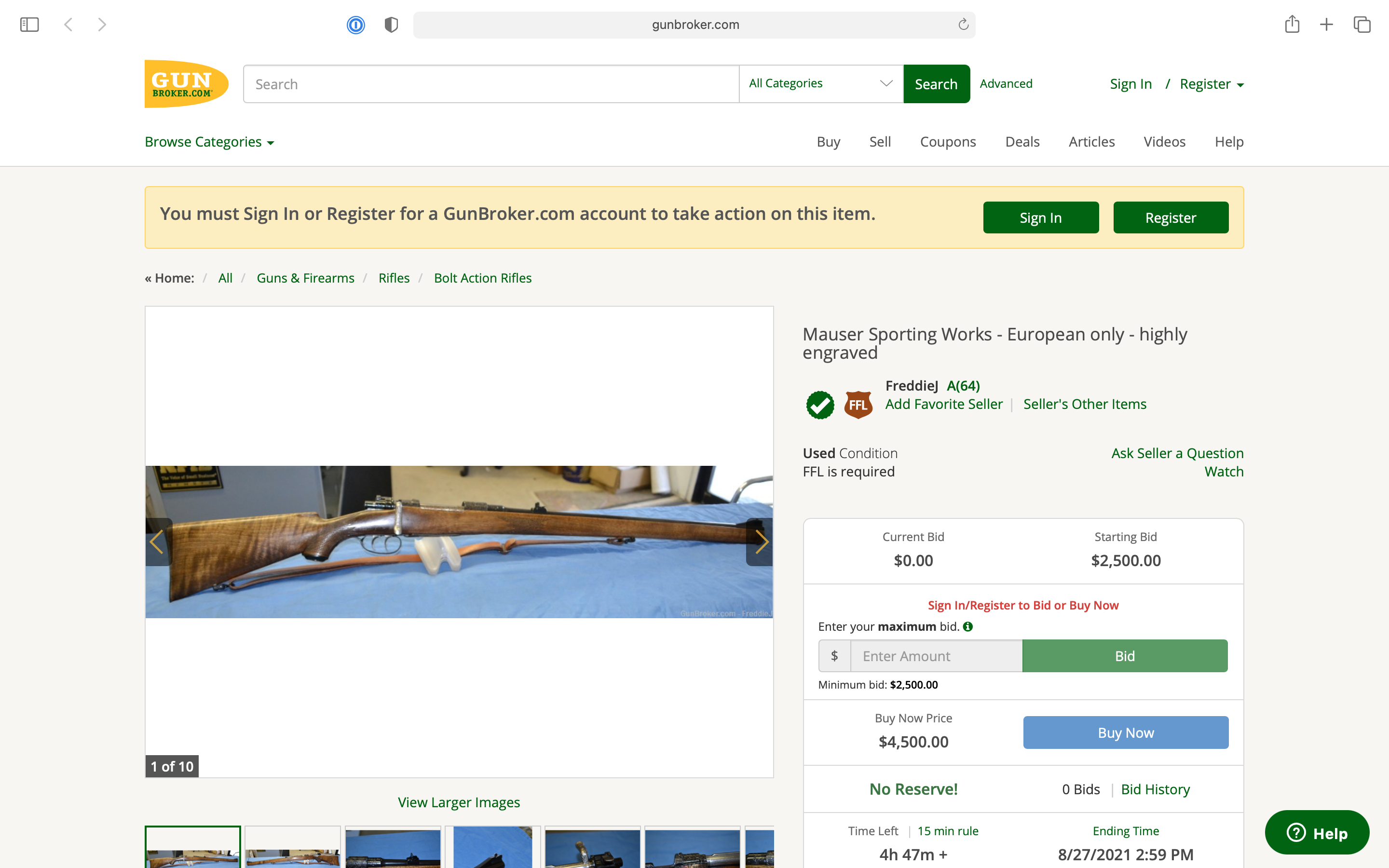The width and height of the screenshot is (1389, 868).
Task: Open a new tab with plus icon
Action: pyautogui.click(x=1326, y=25)
